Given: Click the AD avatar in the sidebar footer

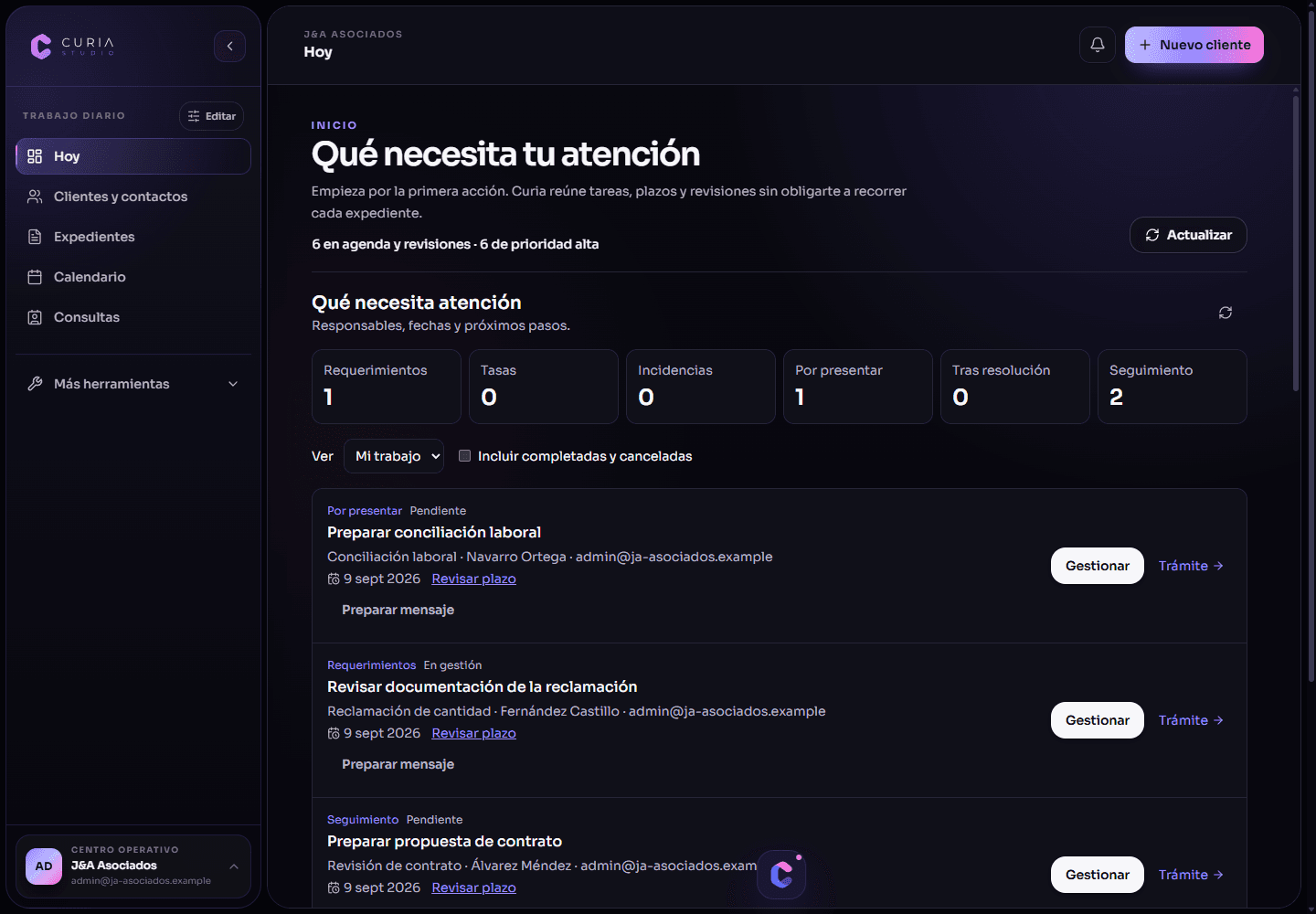Looking at the screenshot, I should click(x=44, y=866).
